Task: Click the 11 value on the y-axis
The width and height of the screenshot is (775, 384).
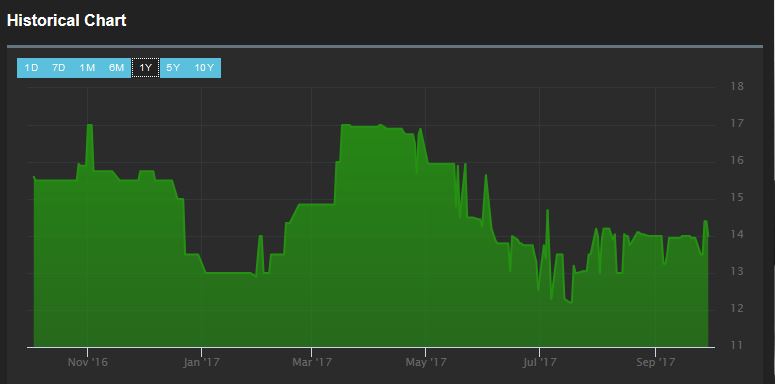Action: [737, 344]
